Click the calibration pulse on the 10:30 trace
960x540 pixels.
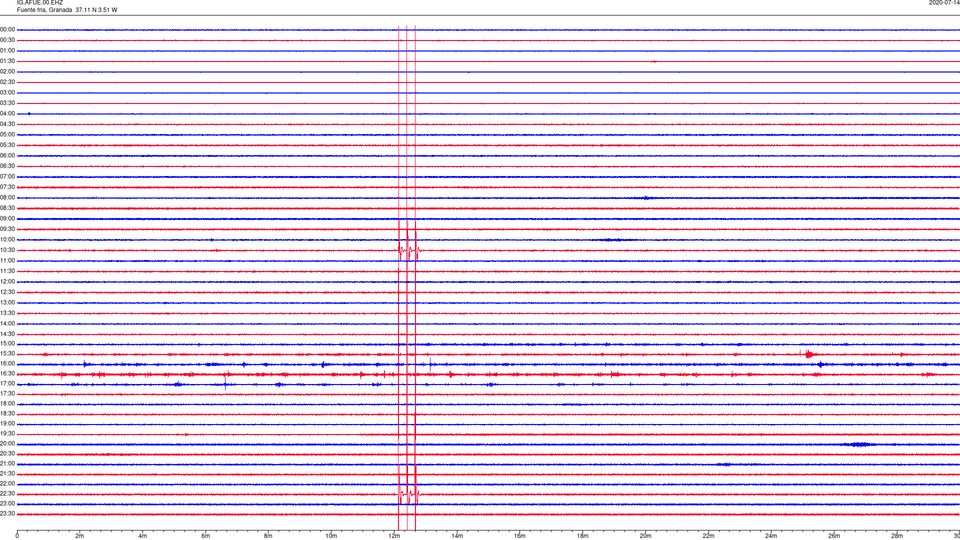[x=408, y=250]
